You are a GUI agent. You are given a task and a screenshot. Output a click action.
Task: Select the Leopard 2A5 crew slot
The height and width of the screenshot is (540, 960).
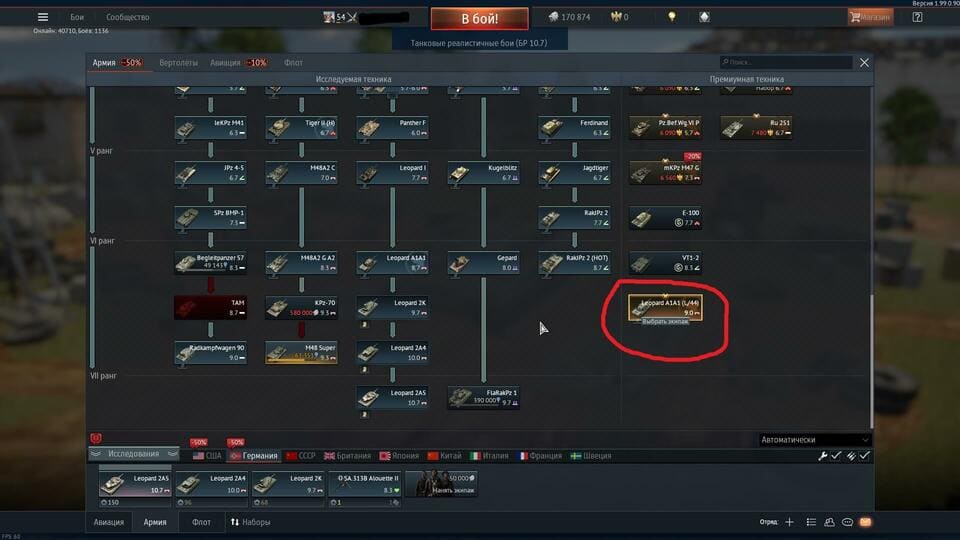tap(135, 484)
